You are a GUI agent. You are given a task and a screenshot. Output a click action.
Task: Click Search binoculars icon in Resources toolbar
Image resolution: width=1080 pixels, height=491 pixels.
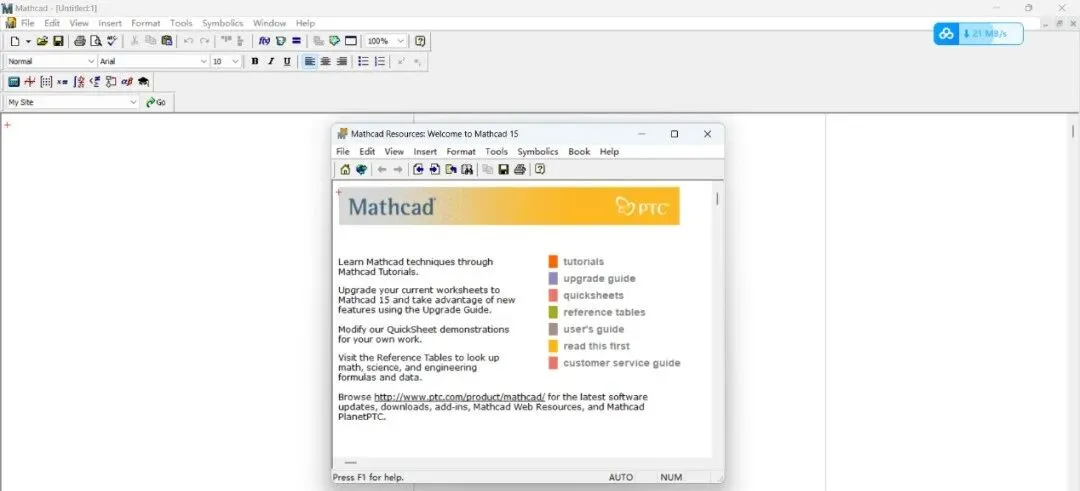coord(467,169)
